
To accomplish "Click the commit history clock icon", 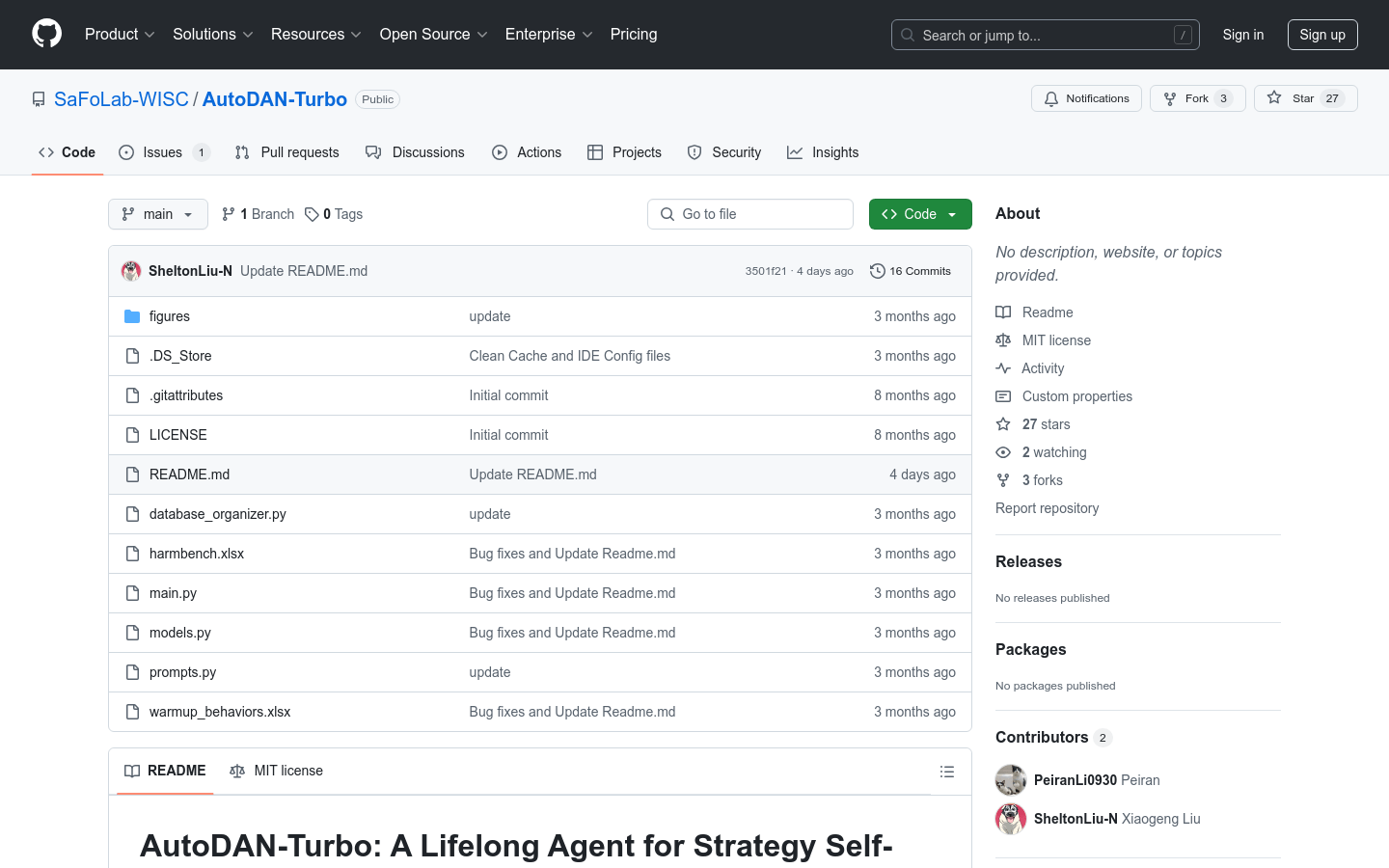I will click(x=877, y=271).
